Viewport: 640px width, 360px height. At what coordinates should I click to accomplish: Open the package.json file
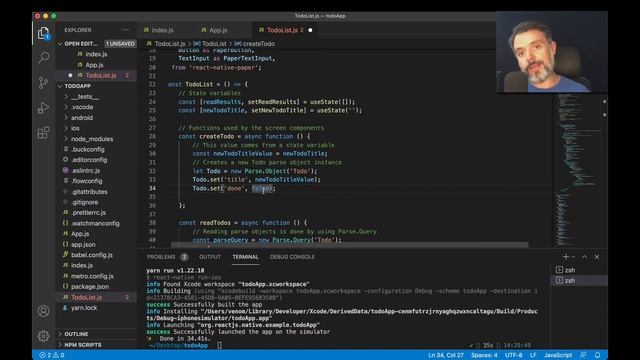(96, 287)
